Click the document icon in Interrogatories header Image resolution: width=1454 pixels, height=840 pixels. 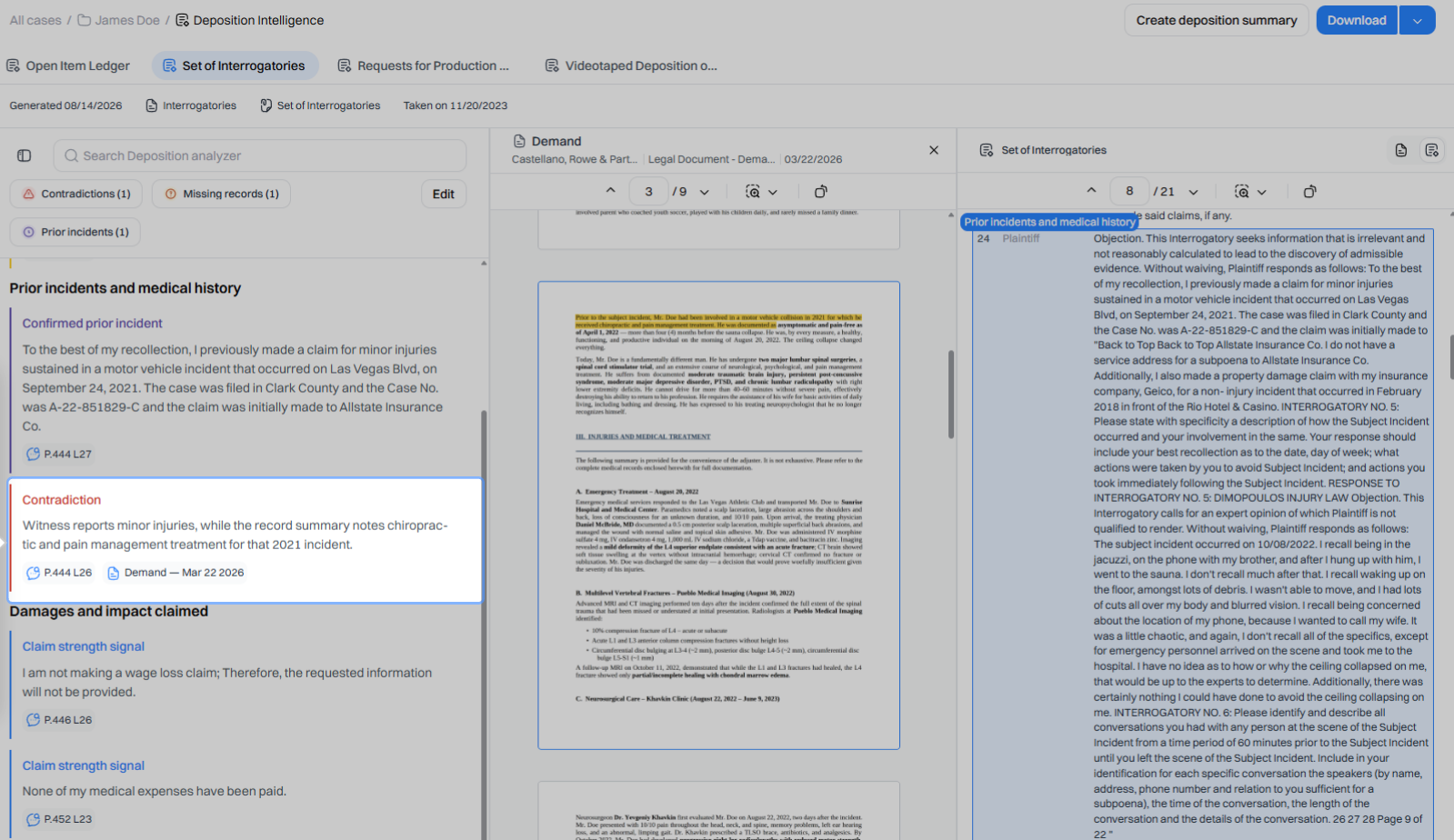point(1401,150)
